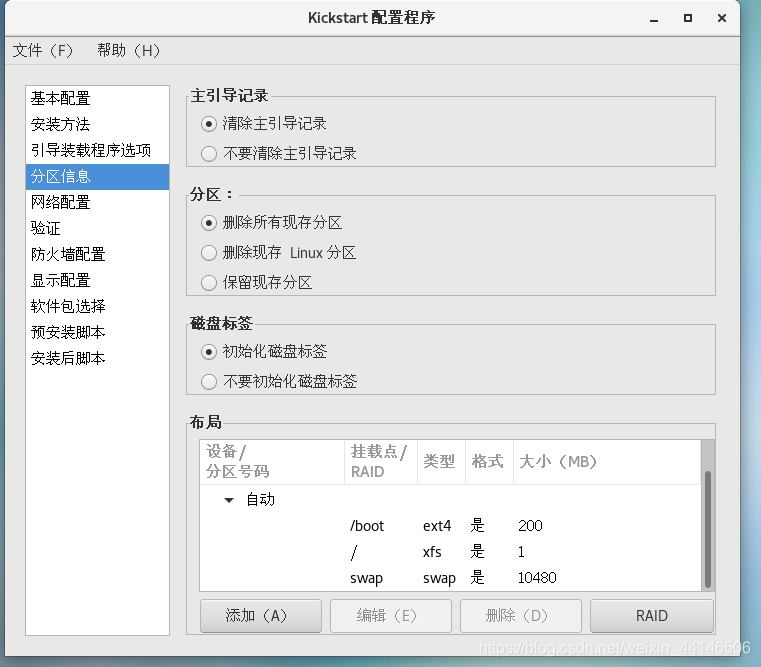Open 安装后脚本 section
The image size is (761, 667).
tap(97, 358)
